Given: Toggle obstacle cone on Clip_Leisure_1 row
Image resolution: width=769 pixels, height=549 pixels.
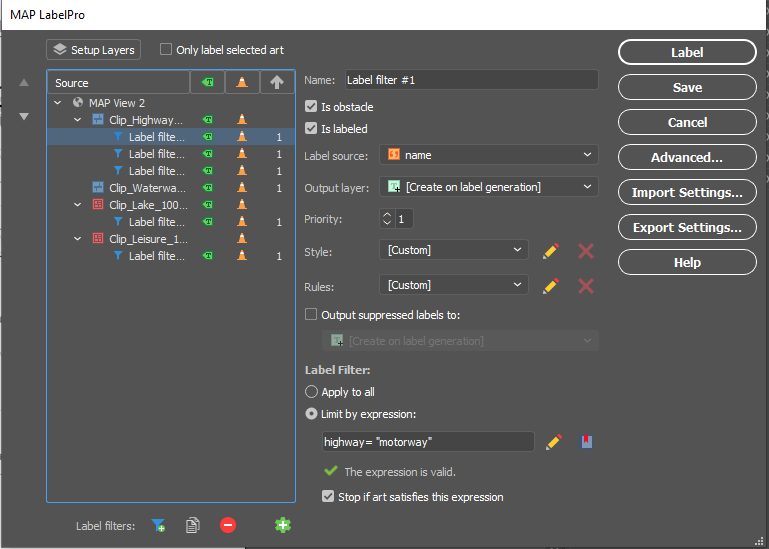Looking at the screenshot, I should [x=242, y=238].
